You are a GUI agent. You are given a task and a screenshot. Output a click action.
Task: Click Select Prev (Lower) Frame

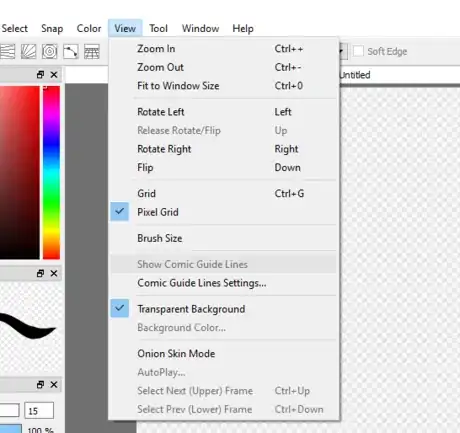click(223, 410)
